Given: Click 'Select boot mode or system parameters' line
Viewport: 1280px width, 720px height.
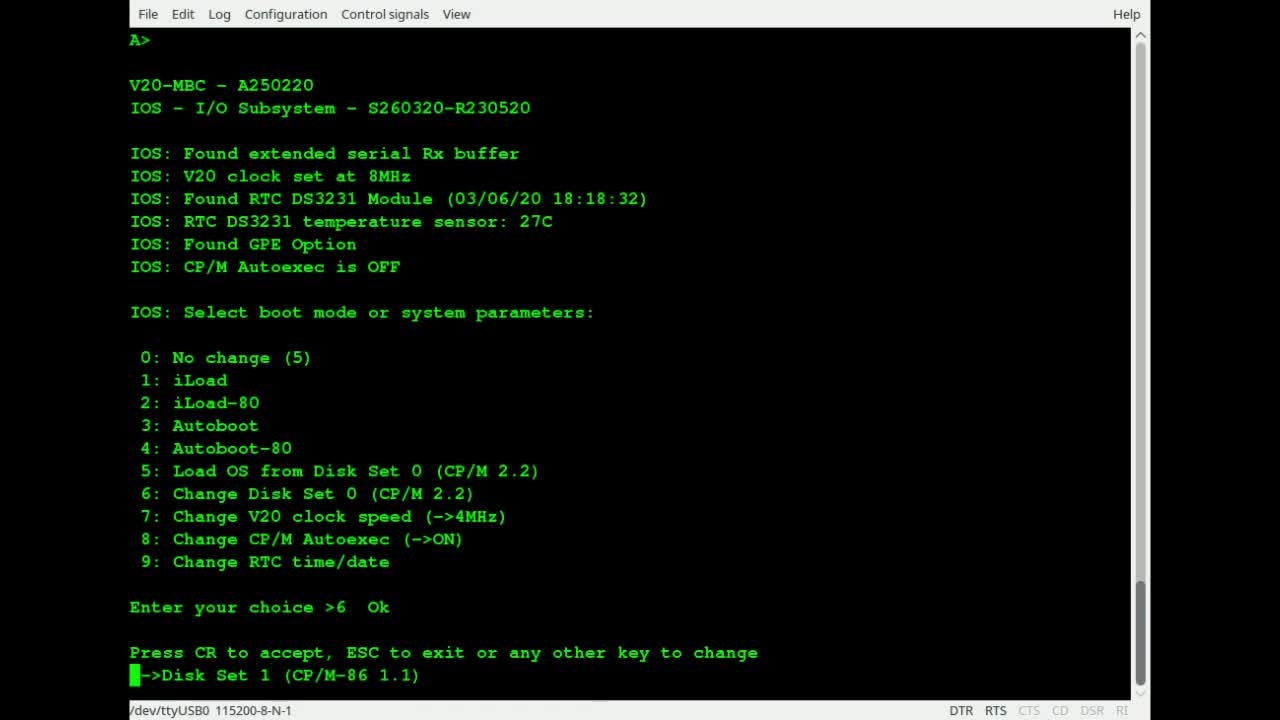Looking at the screenshot, I should click(362, 313).
